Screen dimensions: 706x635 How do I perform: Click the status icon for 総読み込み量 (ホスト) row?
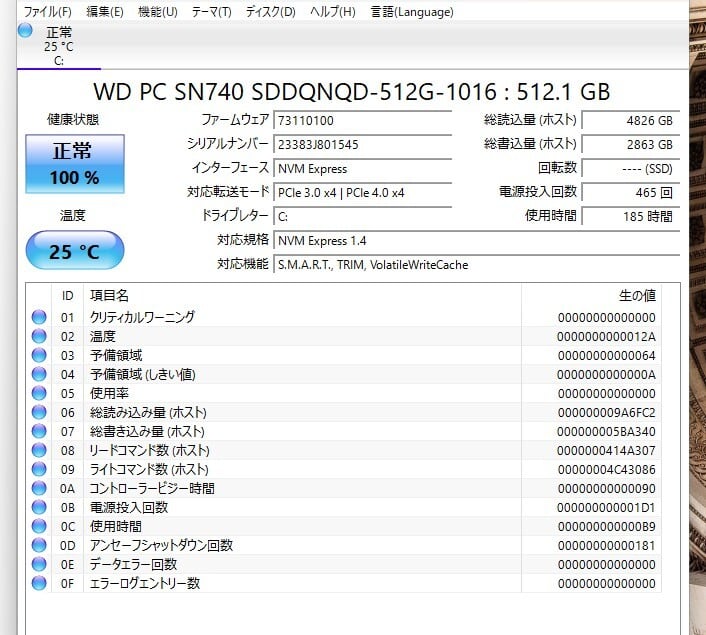coord(39,412)
